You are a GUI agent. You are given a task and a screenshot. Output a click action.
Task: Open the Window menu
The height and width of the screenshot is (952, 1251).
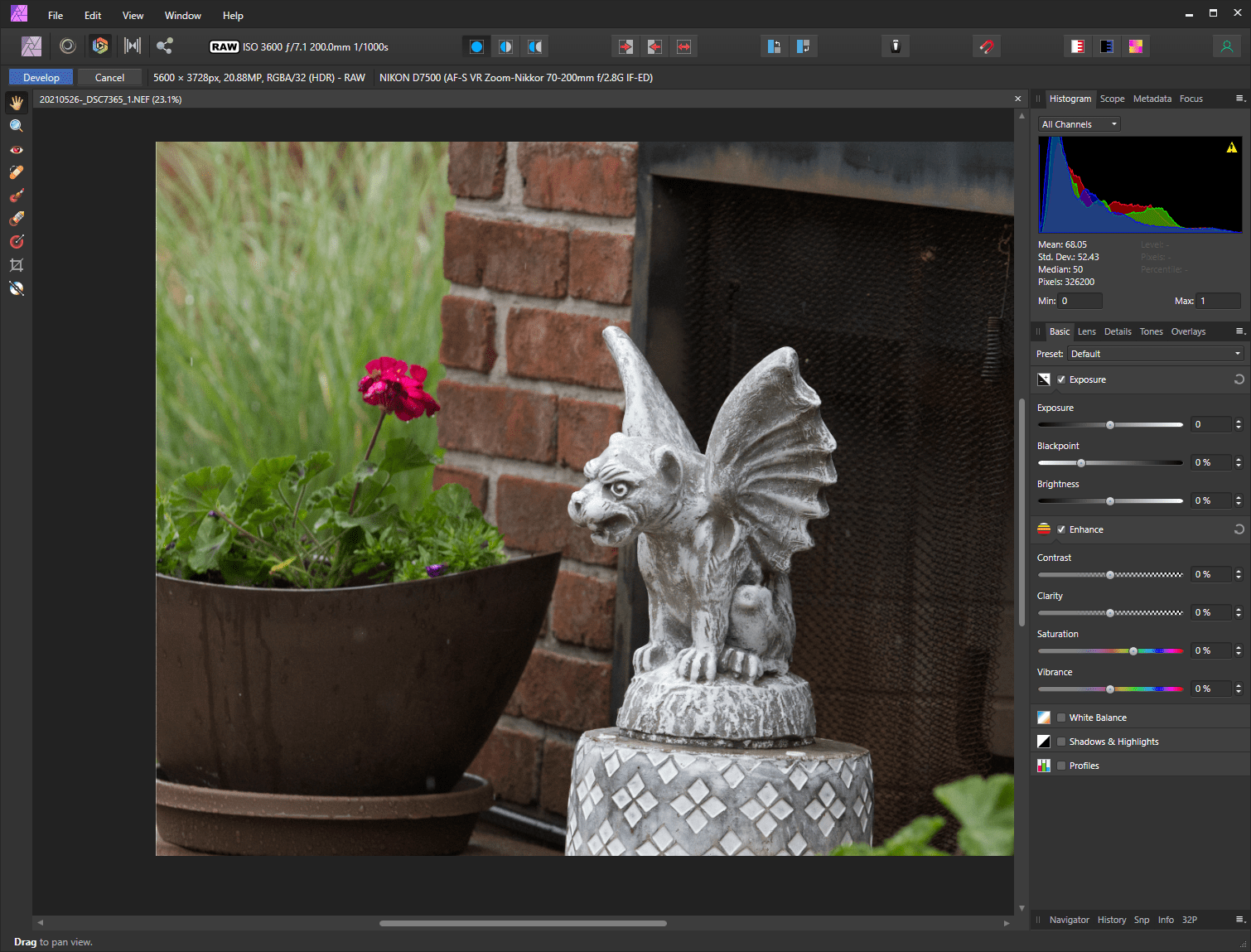[183, 16]
